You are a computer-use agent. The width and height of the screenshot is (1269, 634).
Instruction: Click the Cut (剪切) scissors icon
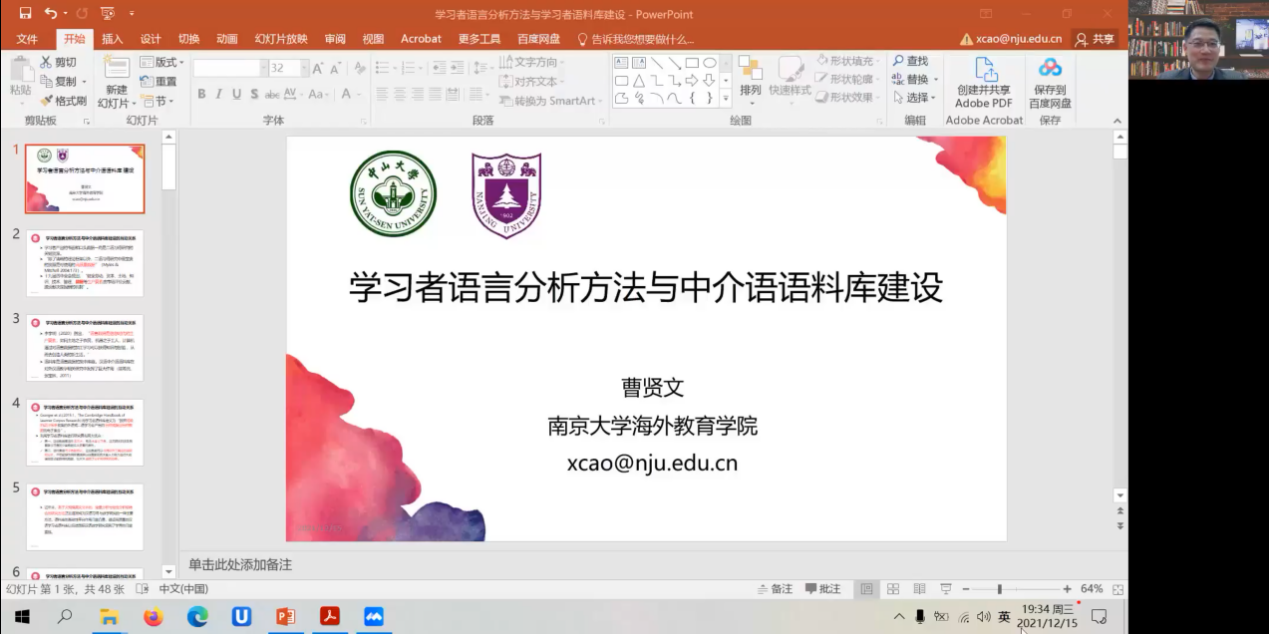pos(46,62)
